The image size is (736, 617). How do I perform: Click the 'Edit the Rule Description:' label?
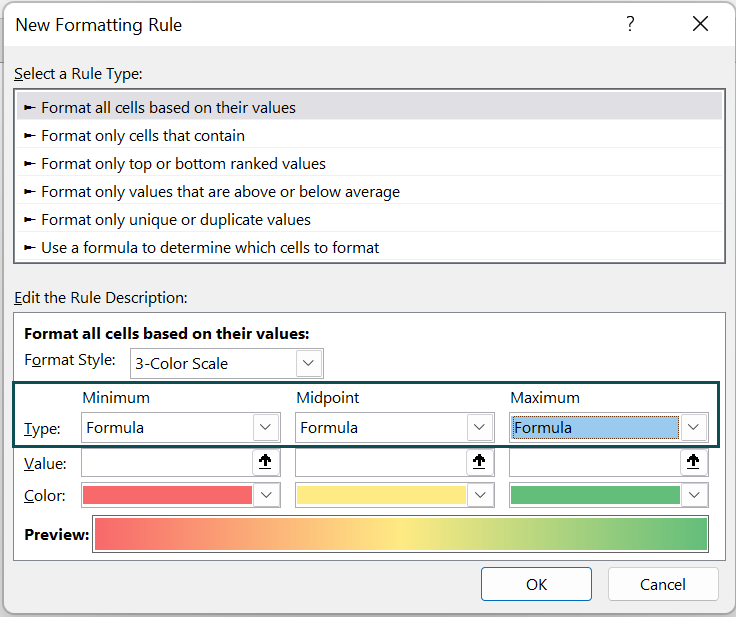coord(100,298)
